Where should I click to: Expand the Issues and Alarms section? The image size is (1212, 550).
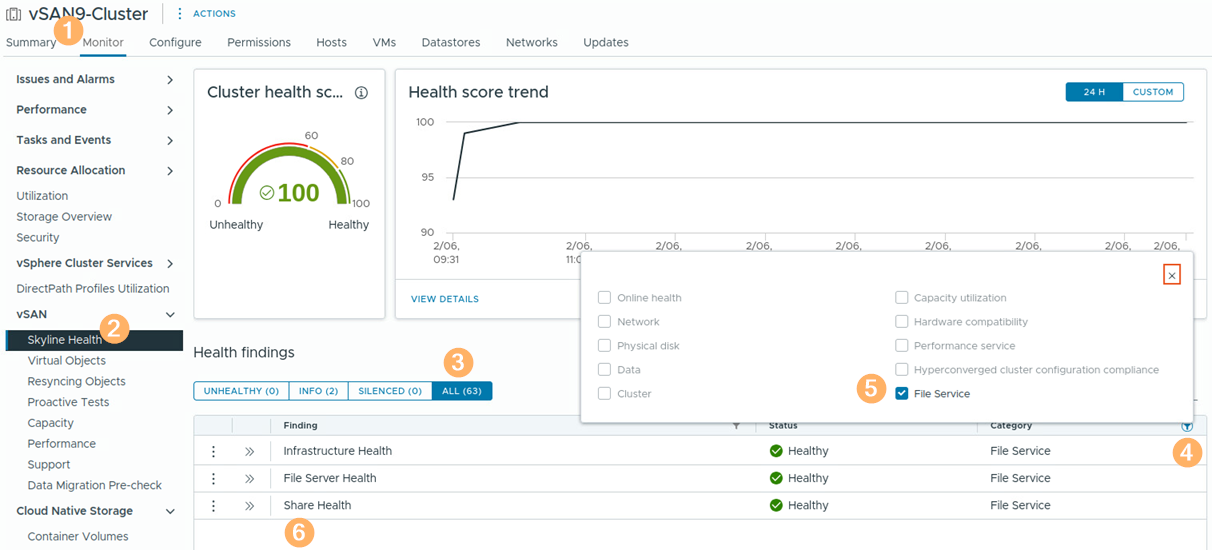[170, 80]
